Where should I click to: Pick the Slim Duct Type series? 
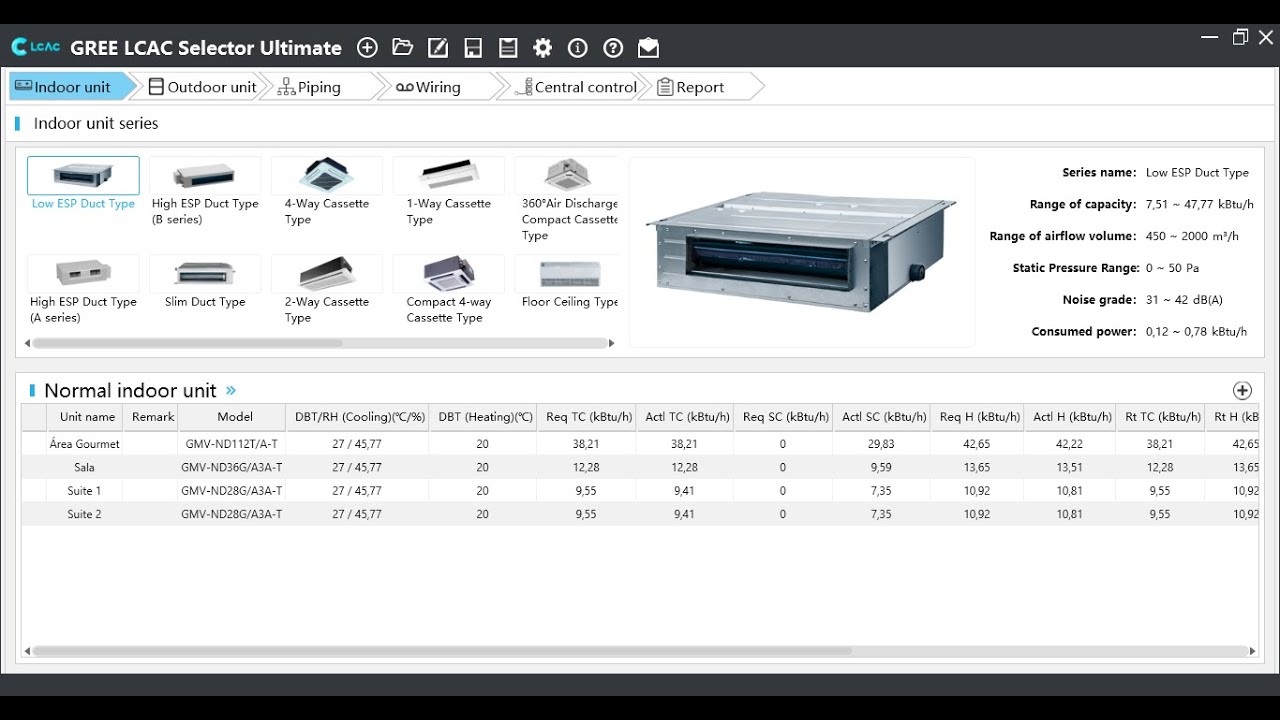205,283
